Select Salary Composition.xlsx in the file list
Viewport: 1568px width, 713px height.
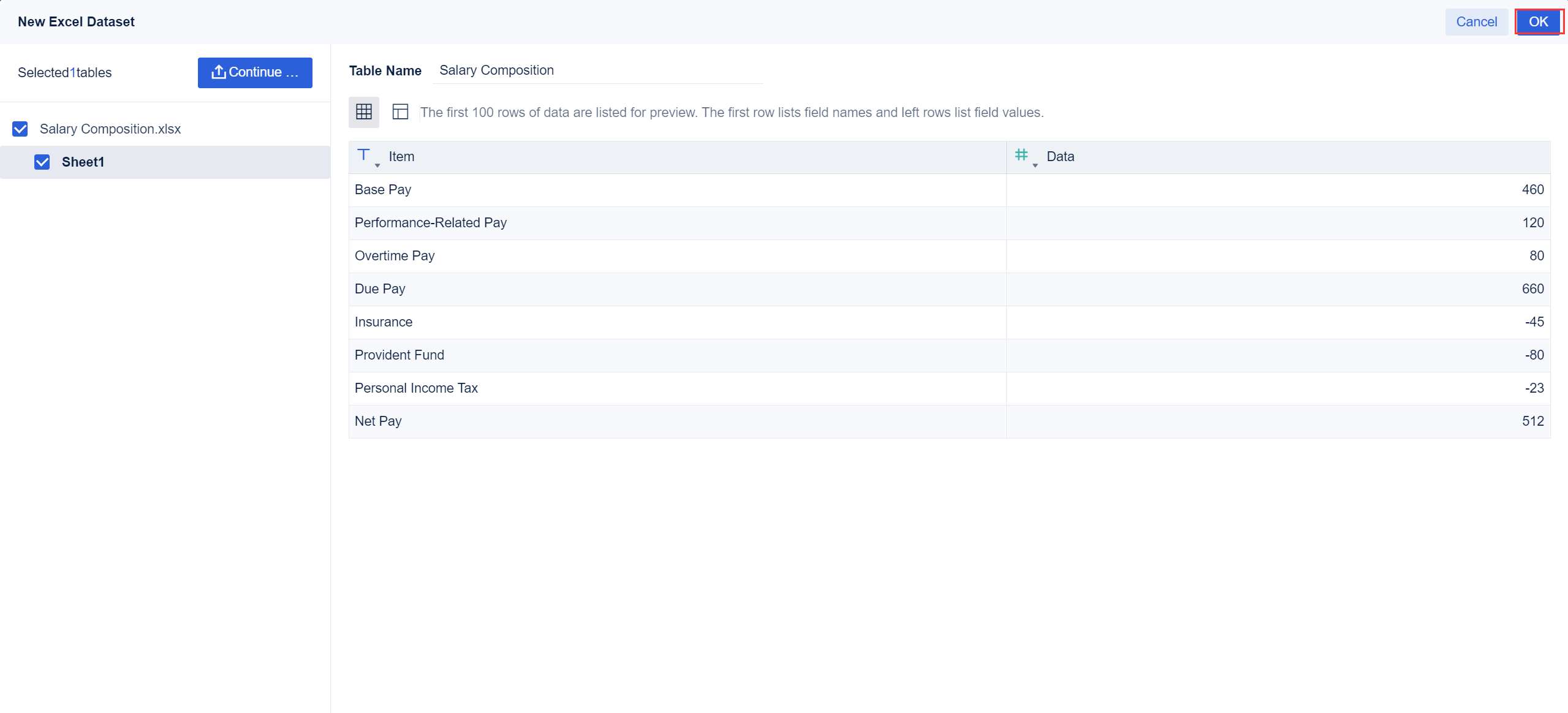pyautogui.click(x=110, y=129)
